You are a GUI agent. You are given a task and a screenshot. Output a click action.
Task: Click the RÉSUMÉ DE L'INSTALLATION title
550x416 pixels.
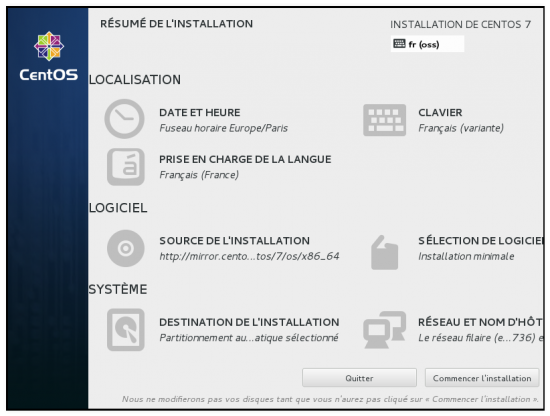[176, 24]
